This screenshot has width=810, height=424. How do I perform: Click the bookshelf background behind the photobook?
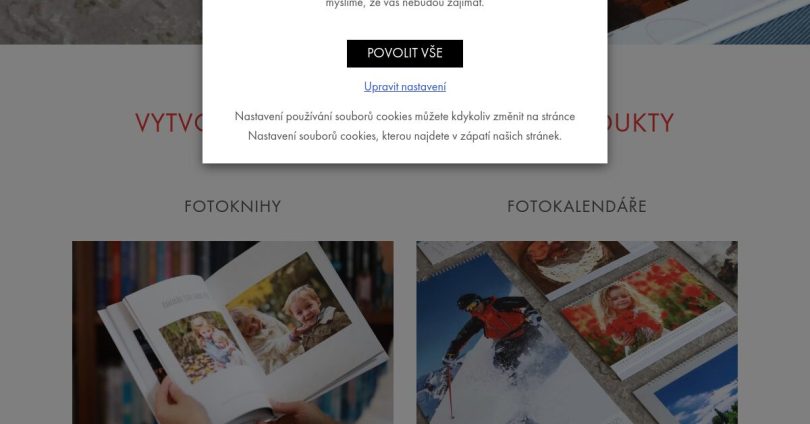[129, 269]
